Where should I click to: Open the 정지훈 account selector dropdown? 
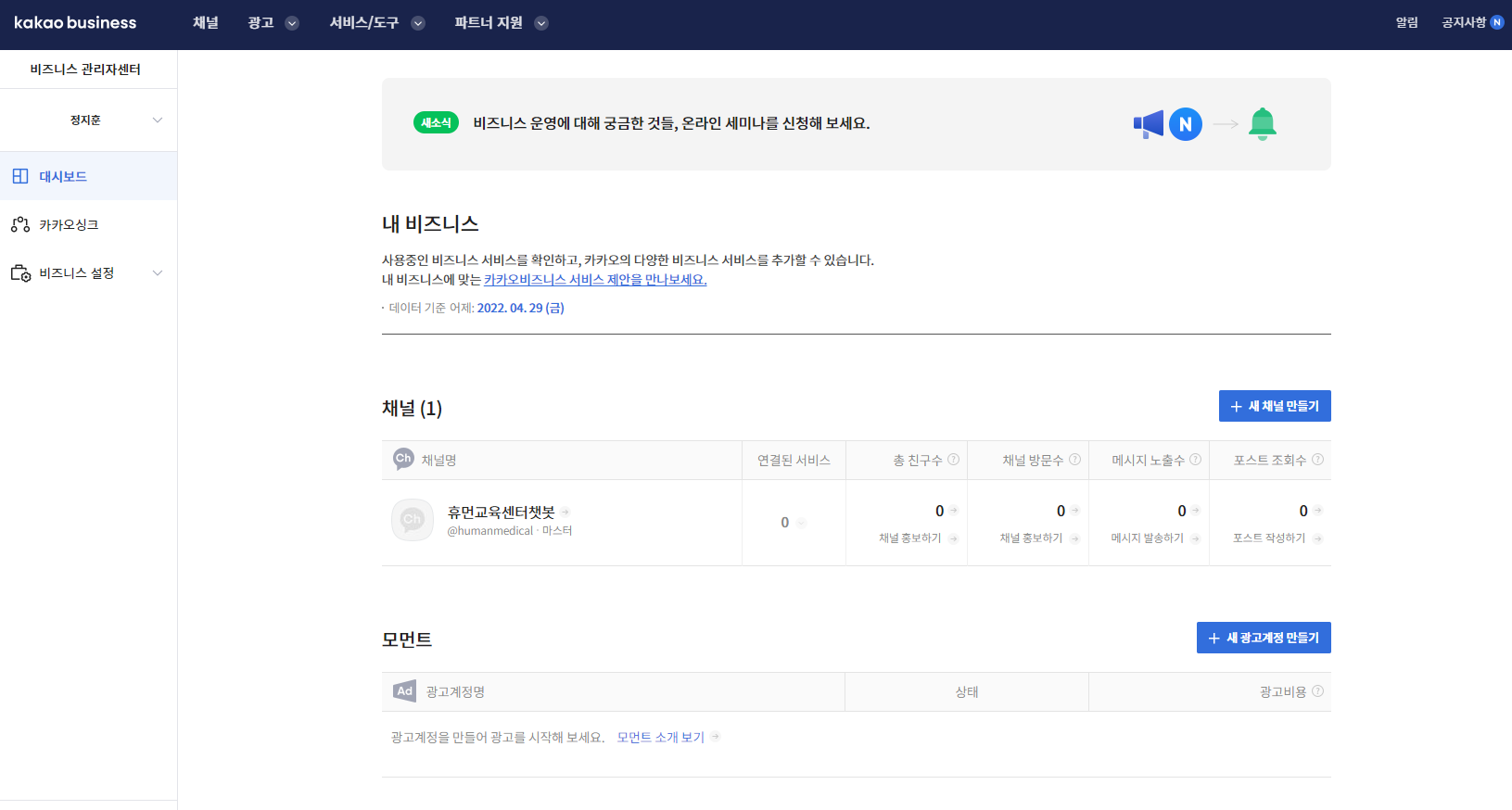click(89, 120)
